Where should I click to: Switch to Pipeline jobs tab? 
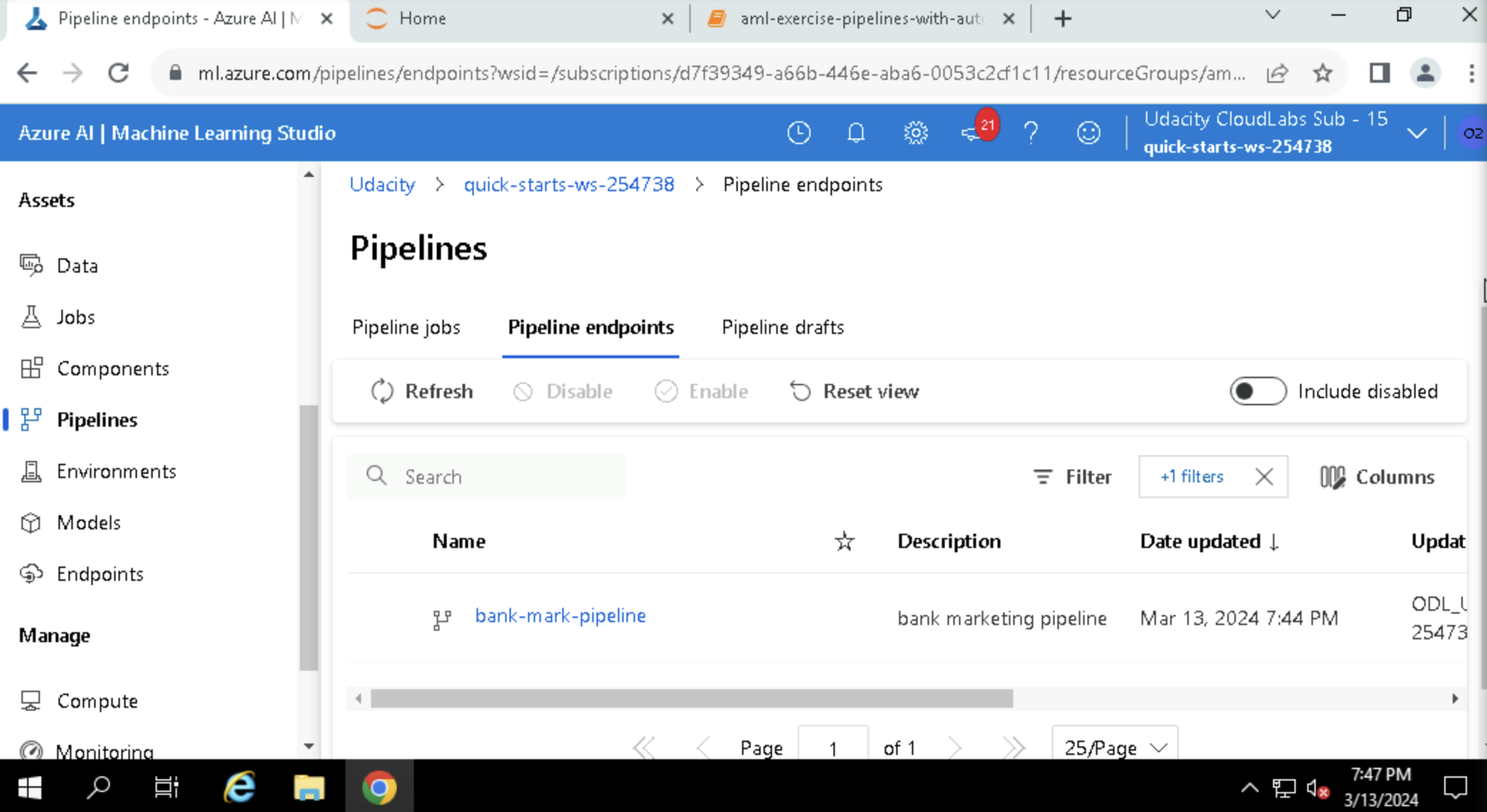[406, 328]
